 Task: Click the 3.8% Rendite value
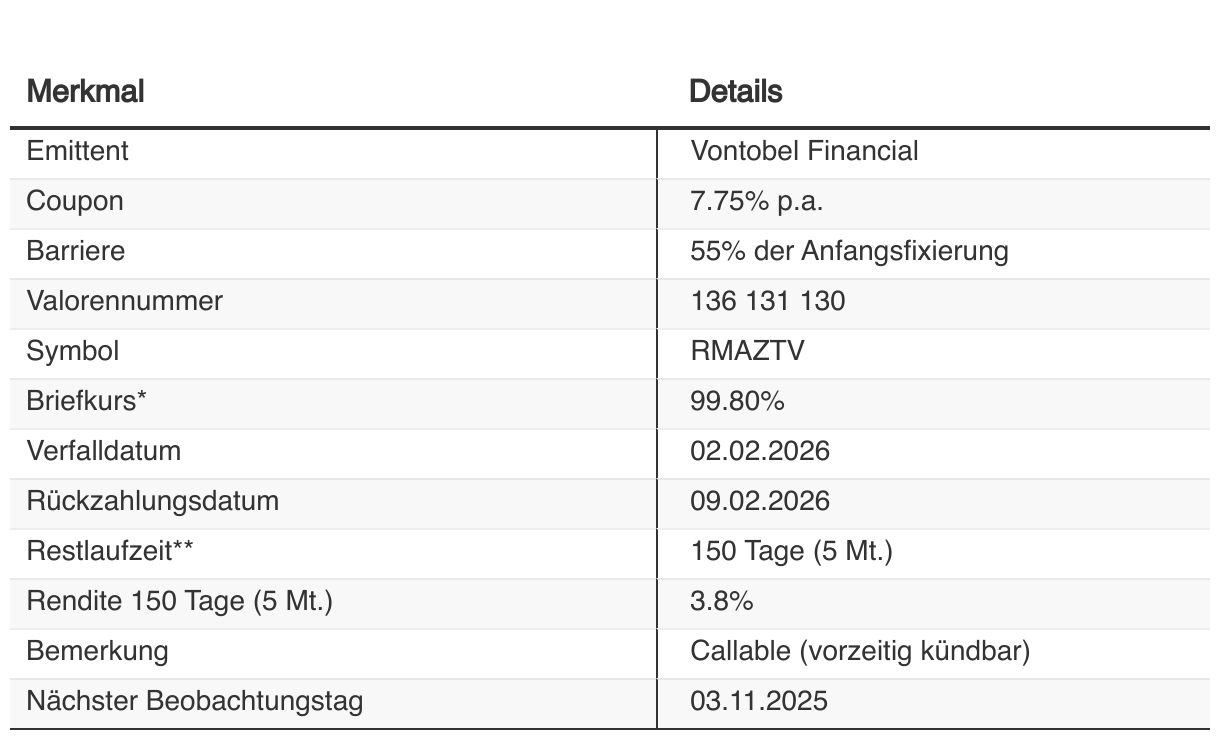click(722, 601)
